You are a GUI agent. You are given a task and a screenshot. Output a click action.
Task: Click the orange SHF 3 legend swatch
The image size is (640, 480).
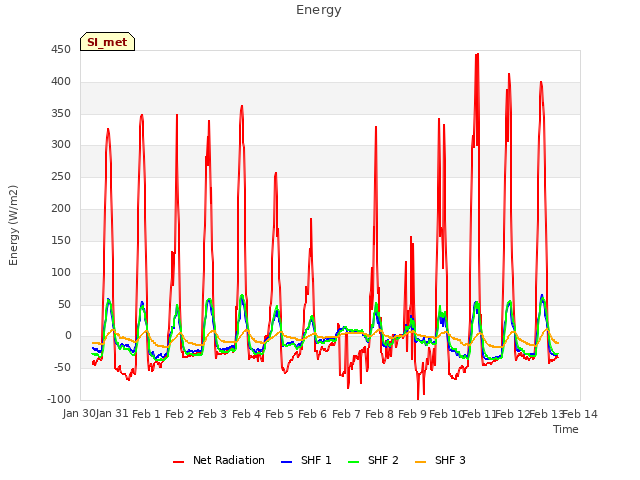tap(420, 462)
